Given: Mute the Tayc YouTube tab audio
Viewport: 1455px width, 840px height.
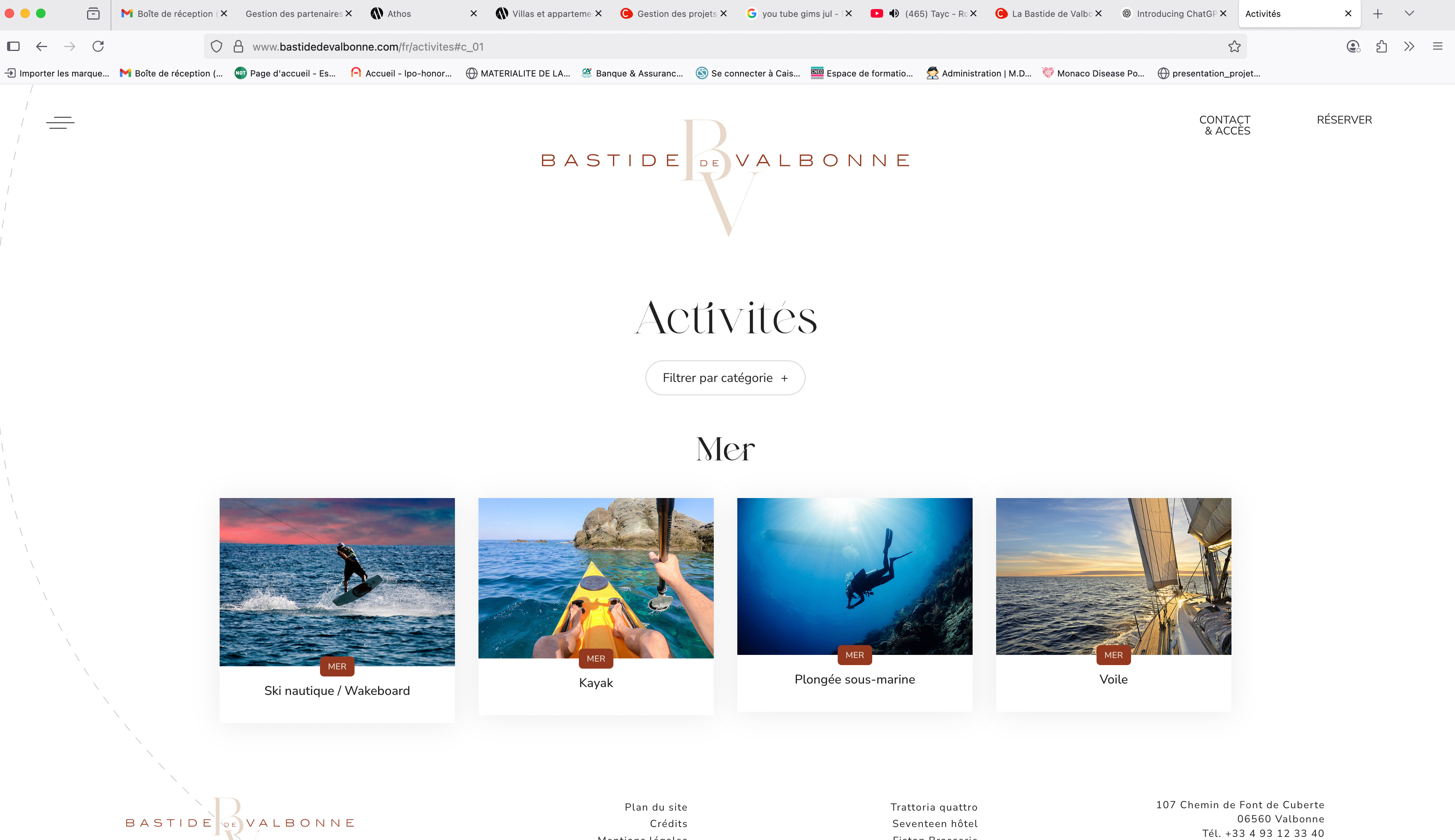Looking at the screenshot, I should pyautogui.click(x=894, y=13).
